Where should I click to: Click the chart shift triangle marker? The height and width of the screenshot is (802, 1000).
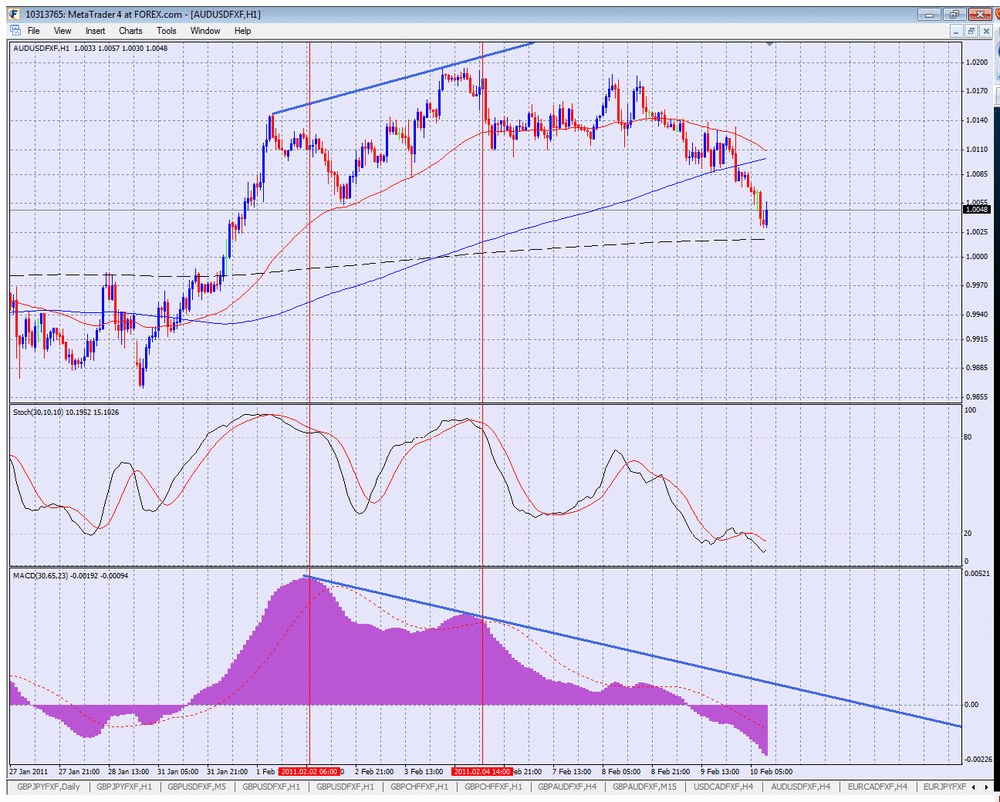pyautogui.click(x=770, y=44)
